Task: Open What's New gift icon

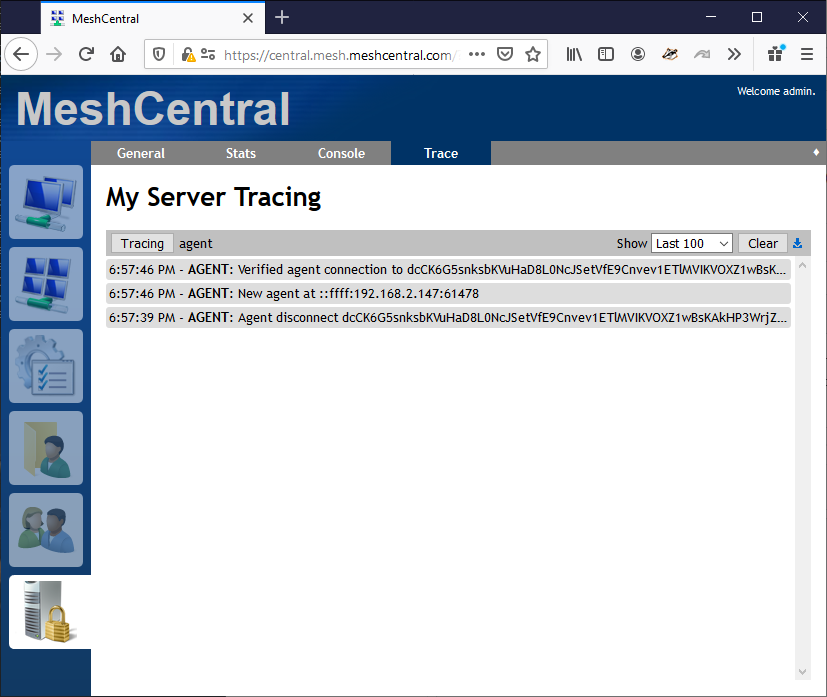Action: point(775,54)
